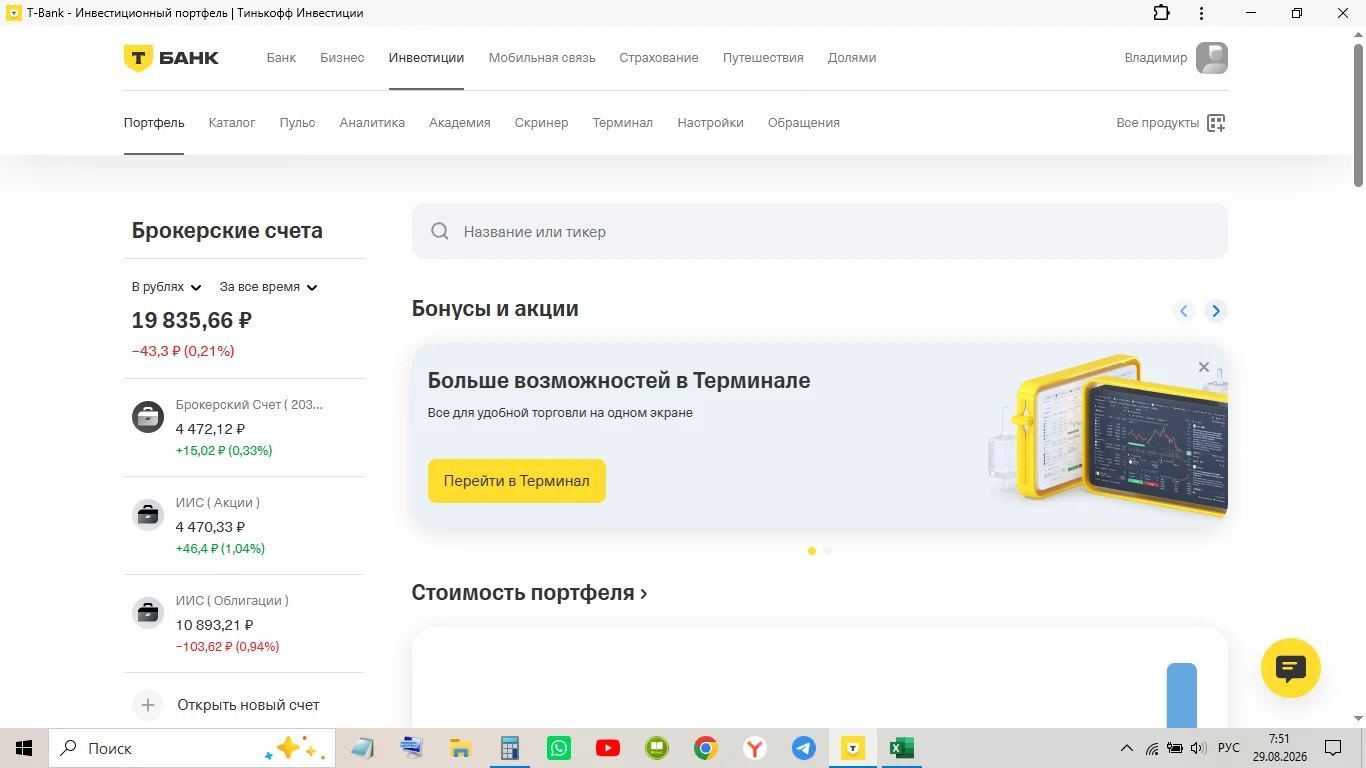Image resolution: width=1366 pixels, height=768 pixels.
Task: Show the next bonus banner
Action: tap(1216, 311)
